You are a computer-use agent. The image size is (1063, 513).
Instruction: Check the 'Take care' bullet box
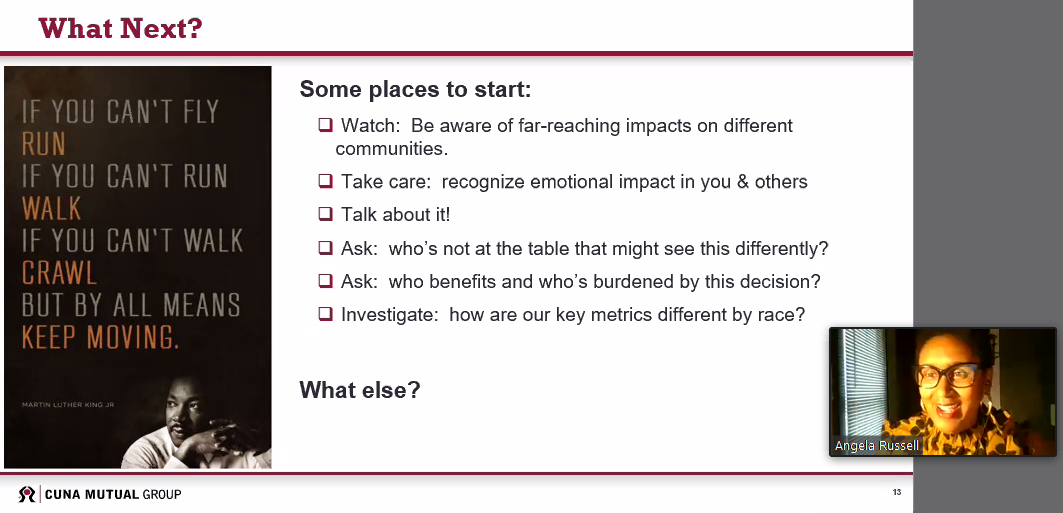[x=325, y=182]
